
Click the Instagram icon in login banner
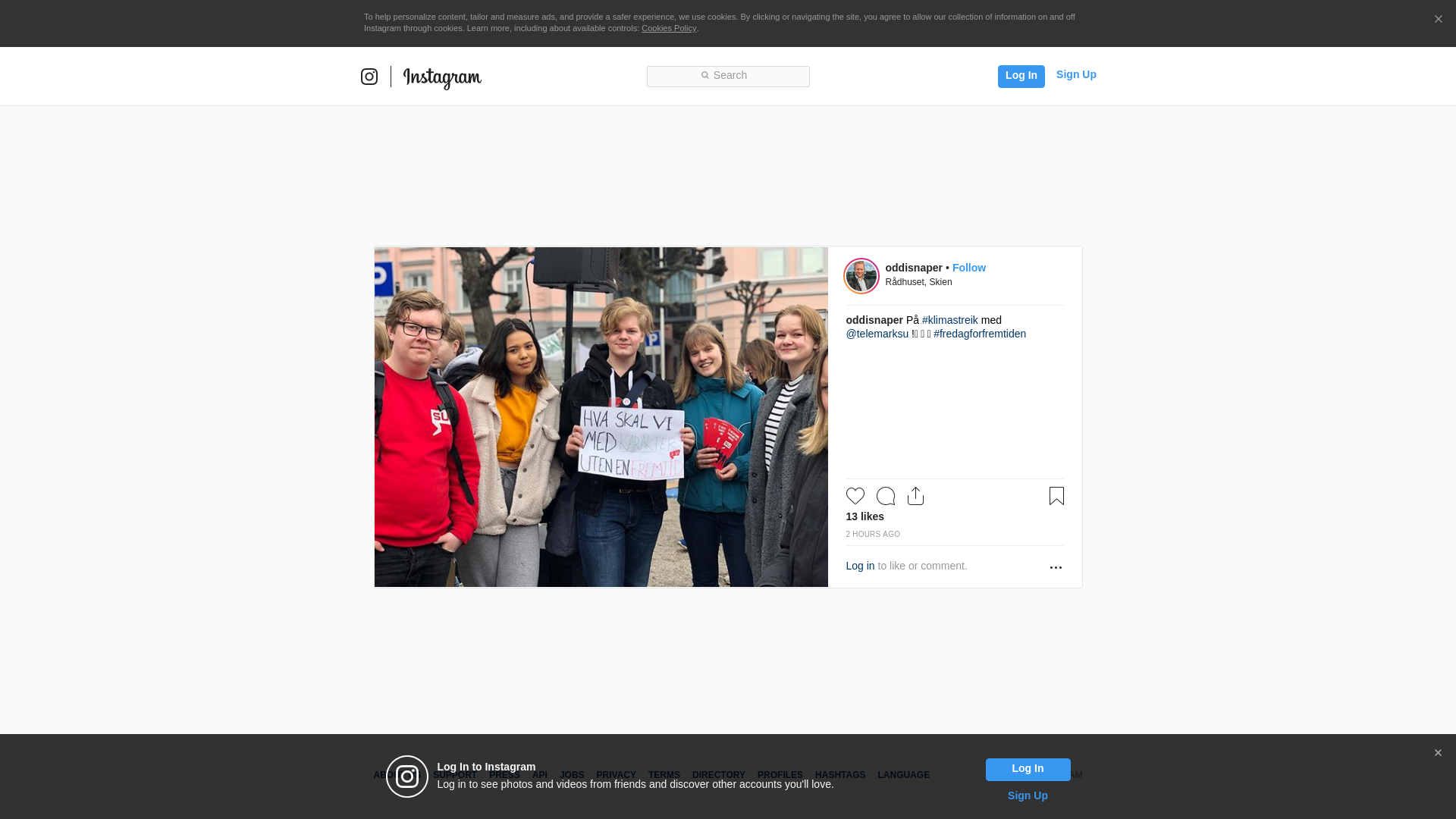407,777
